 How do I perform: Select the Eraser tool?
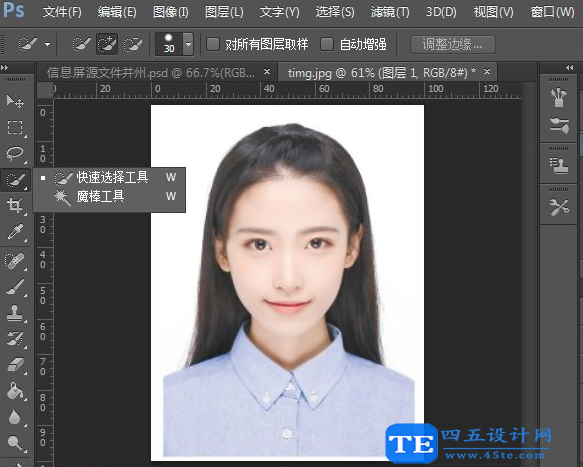15,365
